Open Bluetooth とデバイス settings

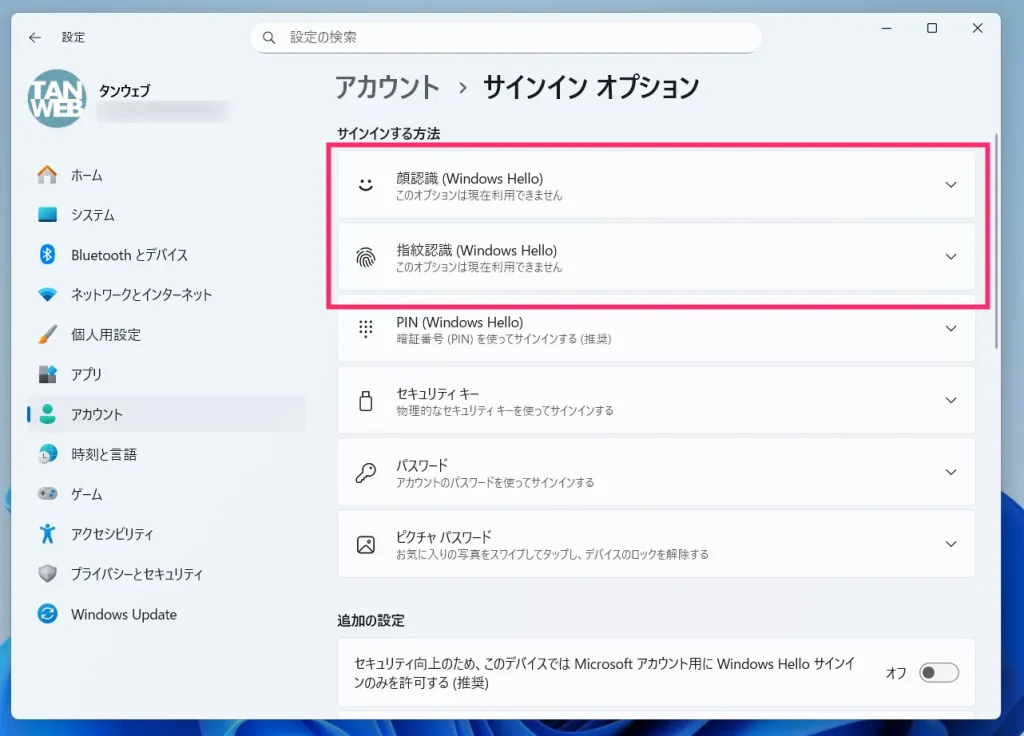[x=167, y=255]
